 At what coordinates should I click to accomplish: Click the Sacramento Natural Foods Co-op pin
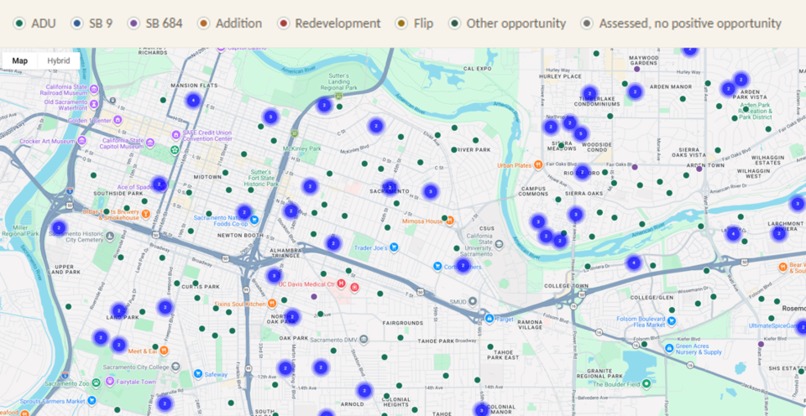[253, 220]
